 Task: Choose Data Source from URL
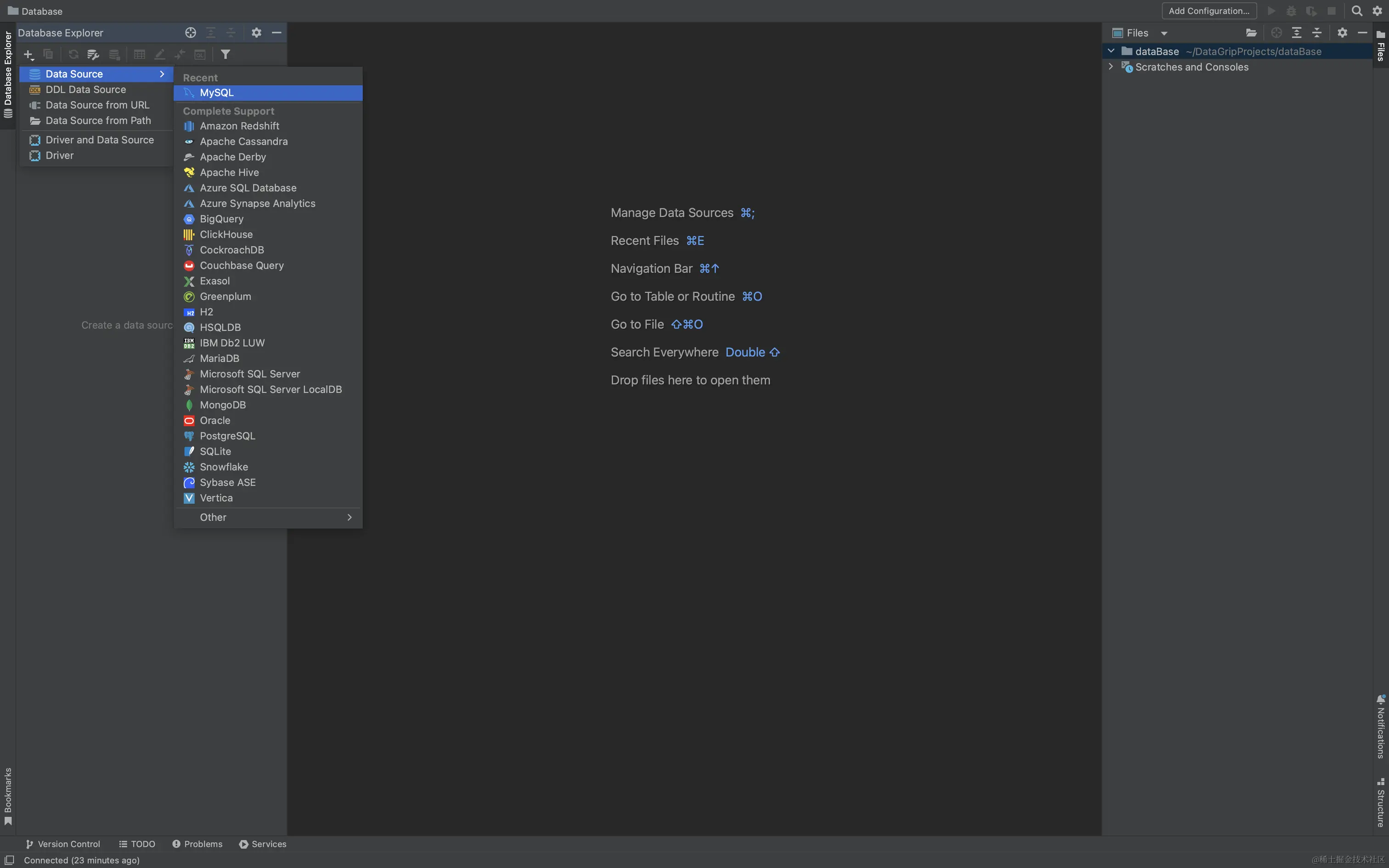[96, 105]
